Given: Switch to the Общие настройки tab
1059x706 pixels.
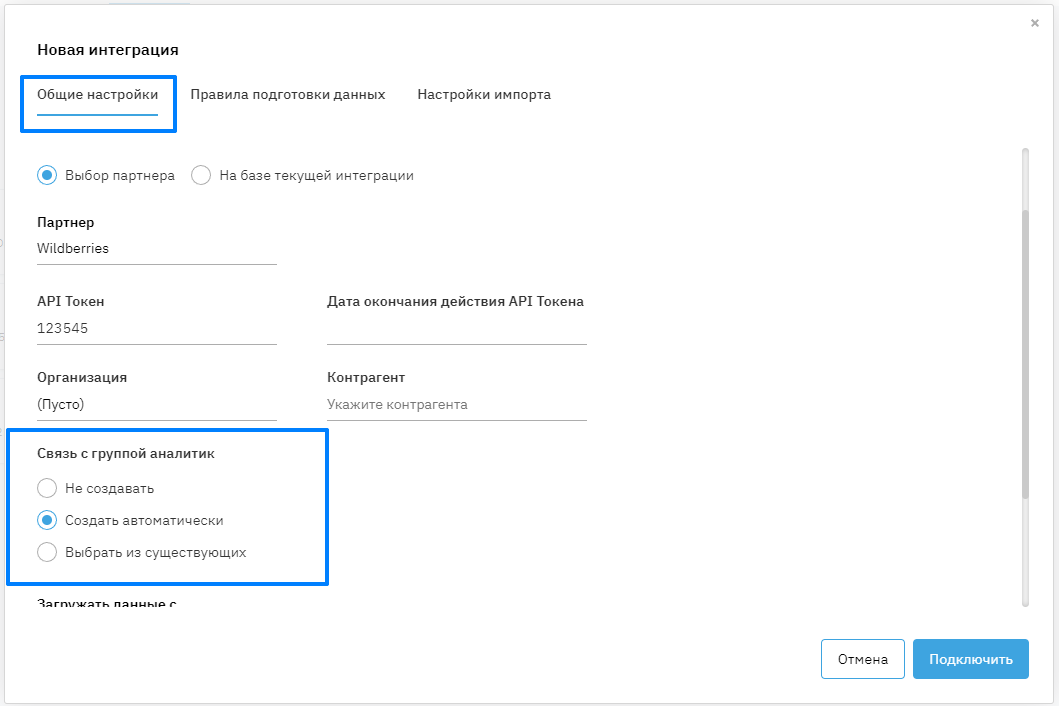Looking at the screenshot, I should pyautogui.click(x=97, y=95).
